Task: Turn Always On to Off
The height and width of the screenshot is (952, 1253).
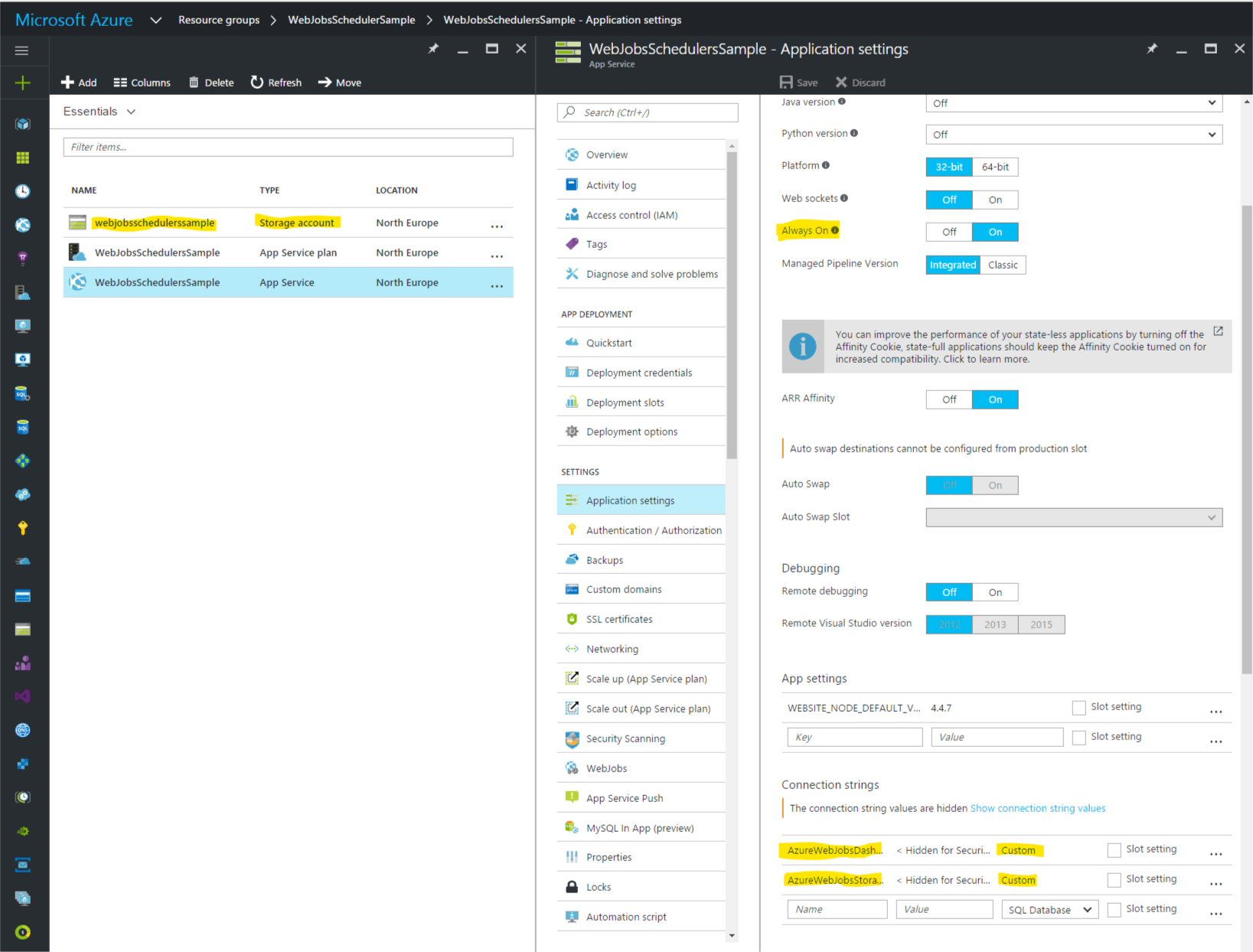Action: pyautogui.click(x=949, y=232)
